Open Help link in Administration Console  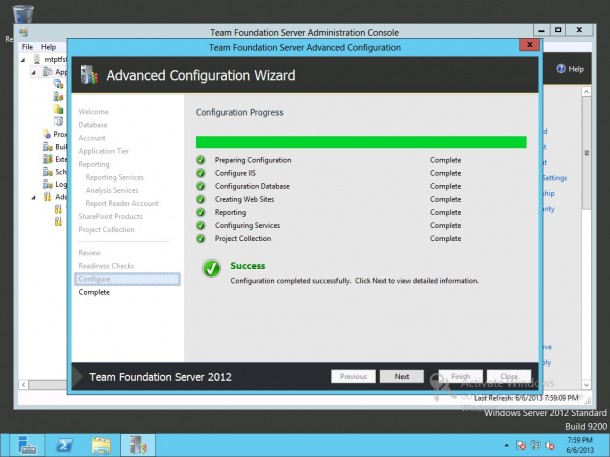tap(570, 69)
